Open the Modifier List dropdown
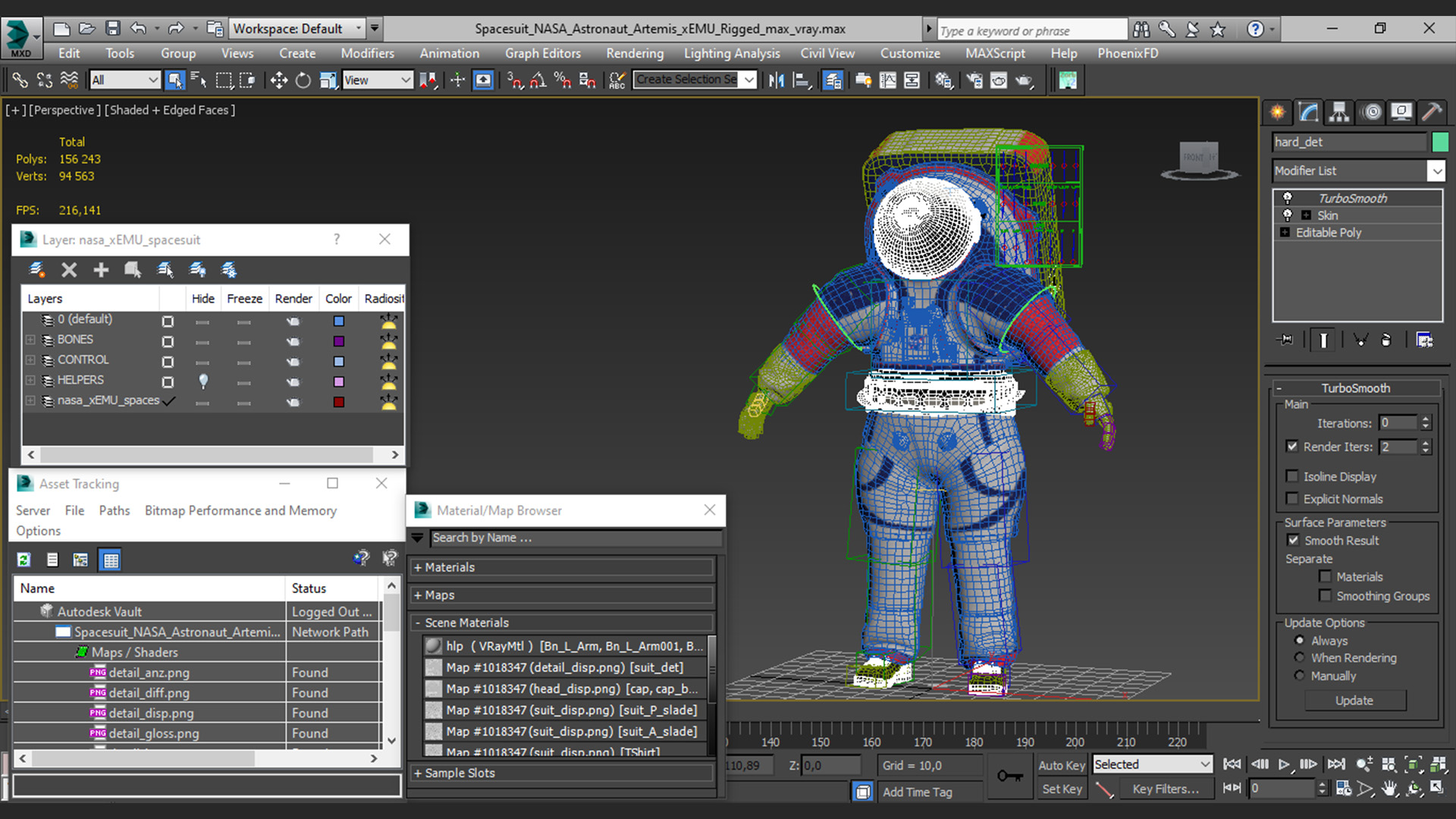This screenshot has height=819, width=1456. point(1436,171)
